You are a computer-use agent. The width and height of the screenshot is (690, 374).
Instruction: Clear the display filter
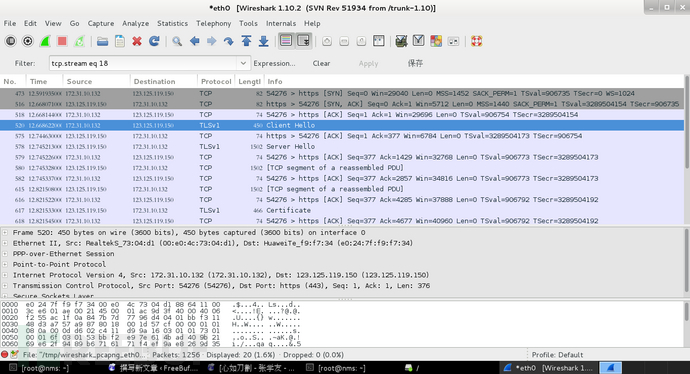click(x=321, y=63)
